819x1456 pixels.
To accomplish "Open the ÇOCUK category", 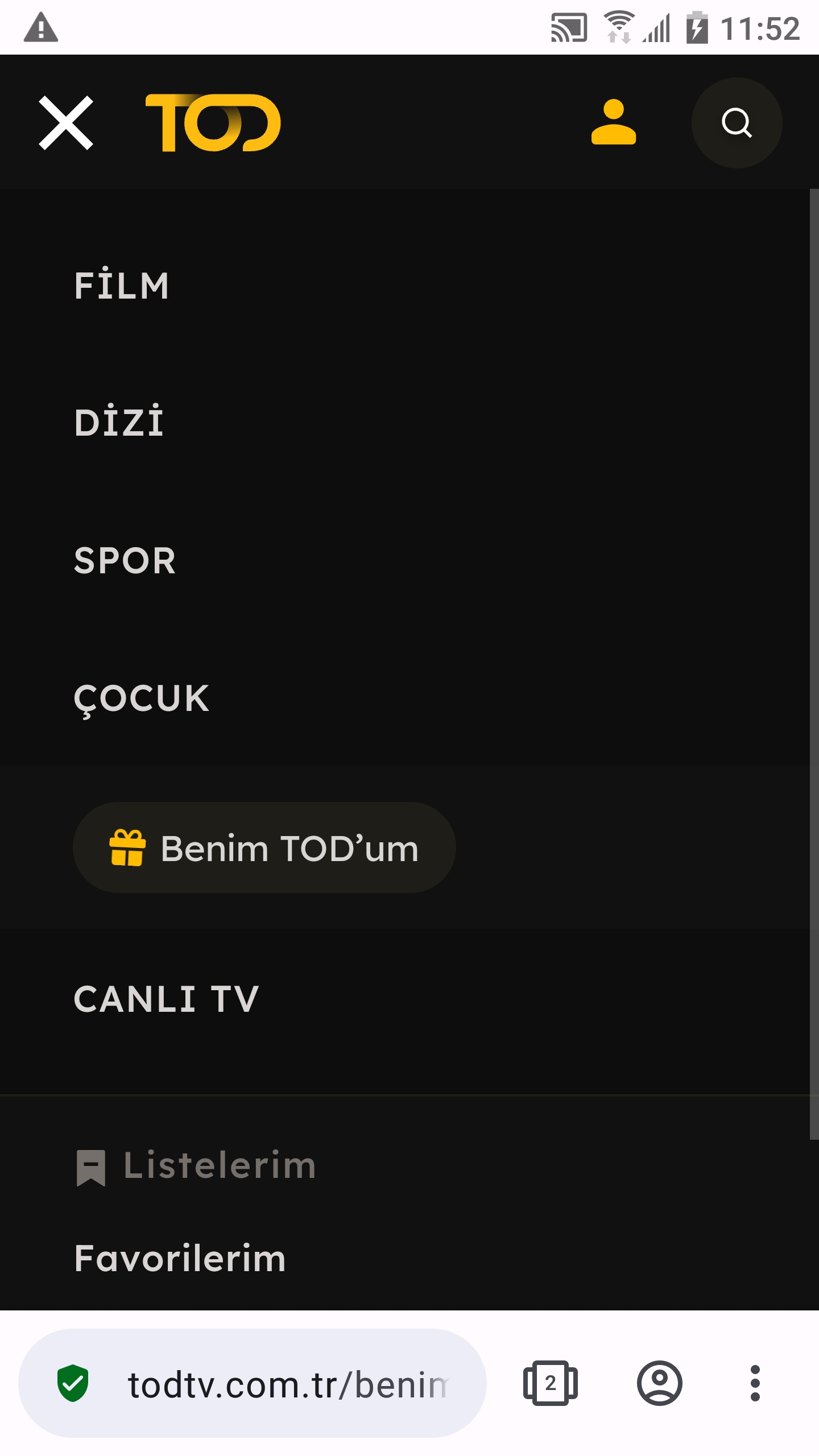I will click(142, 699).
